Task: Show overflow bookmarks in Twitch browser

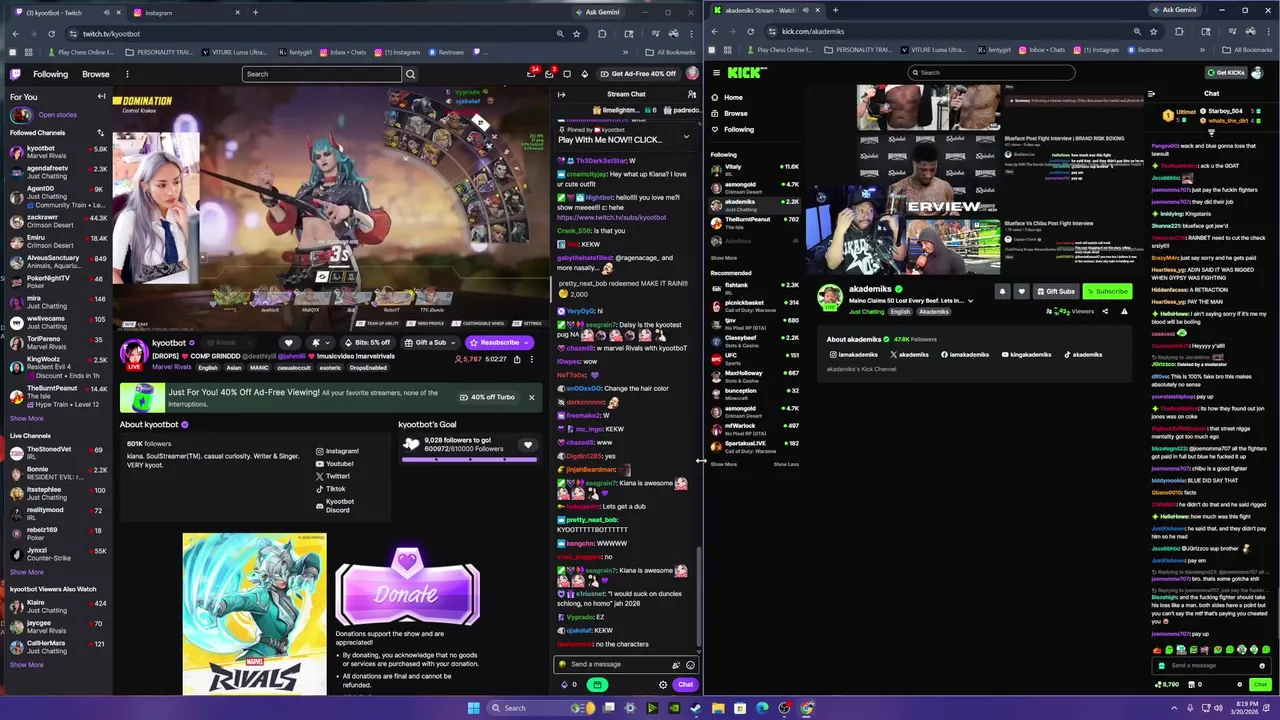Action: click(x=627, y=52)
